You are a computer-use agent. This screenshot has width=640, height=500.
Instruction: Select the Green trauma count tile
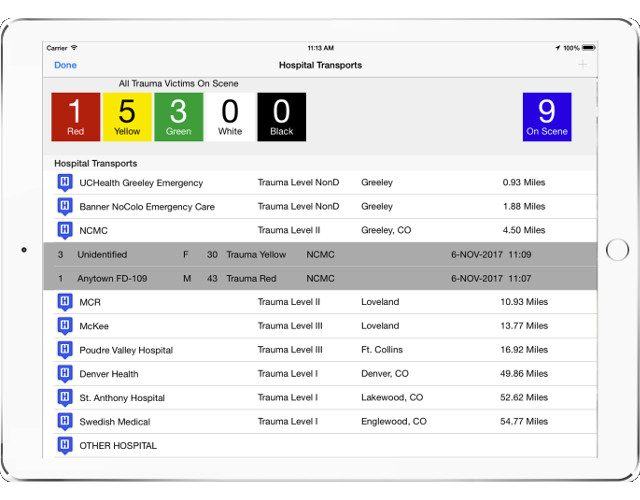click(178, 117)
